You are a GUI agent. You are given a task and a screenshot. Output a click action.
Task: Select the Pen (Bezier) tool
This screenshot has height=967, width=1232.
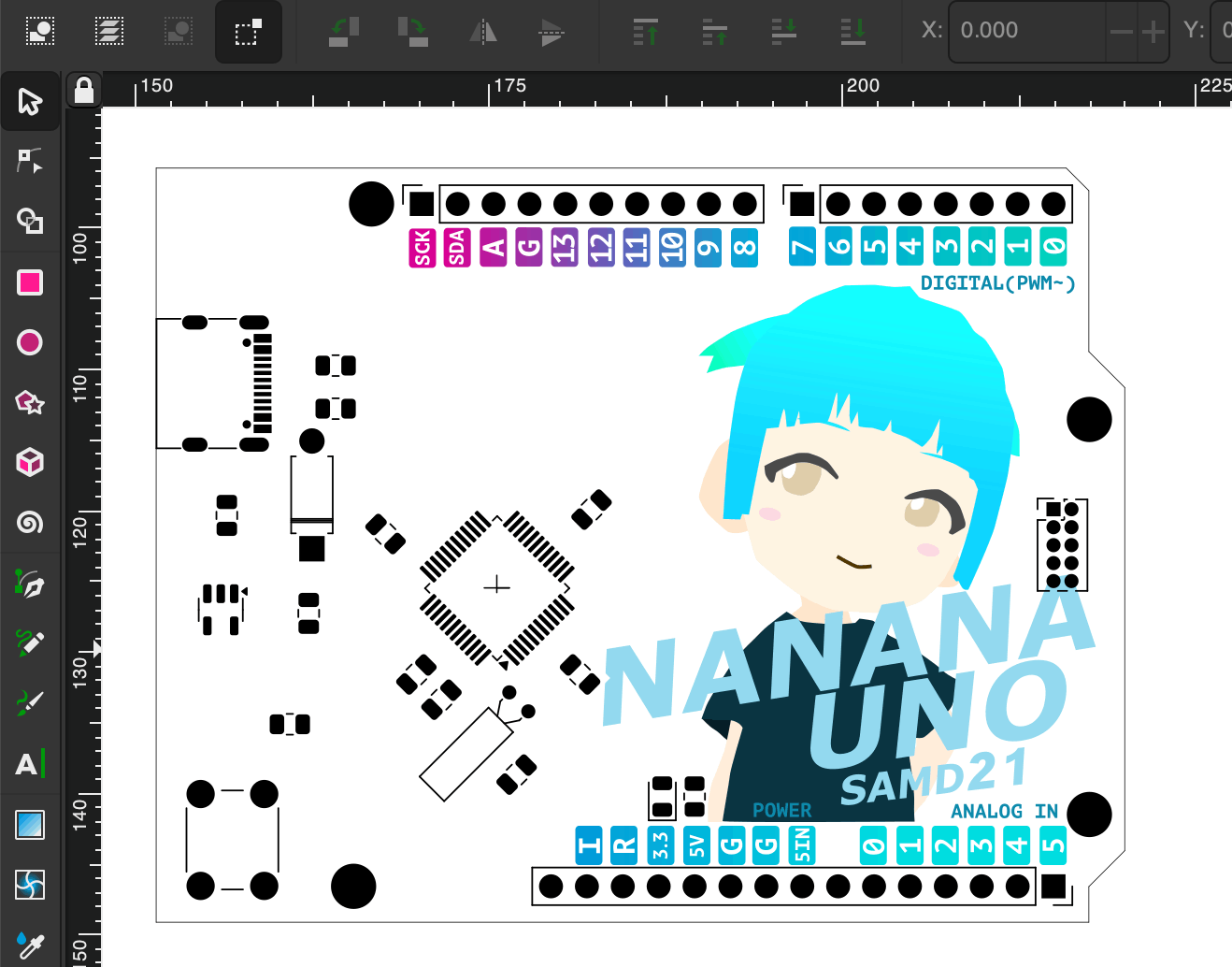30,584
